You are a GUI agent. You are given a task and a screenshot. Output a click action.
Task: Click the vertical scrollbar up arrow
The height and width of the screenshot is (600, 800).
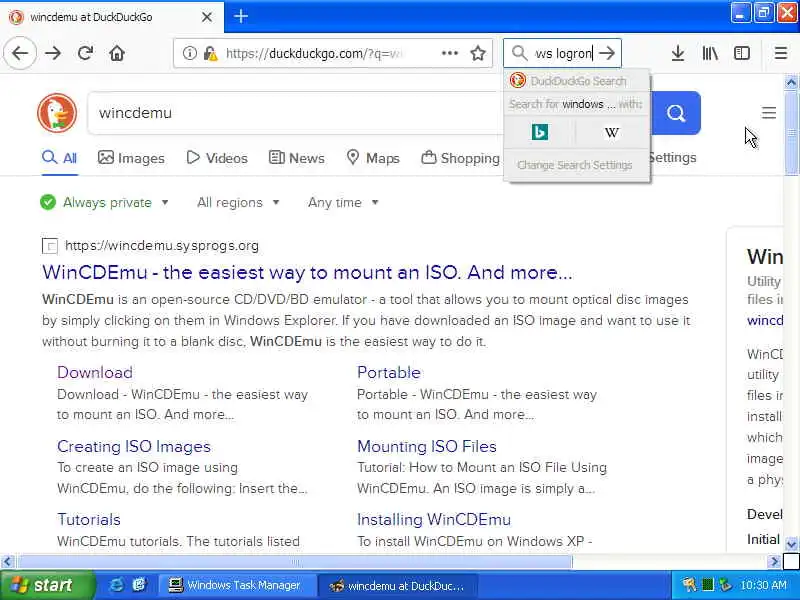(x=791, y=82)
